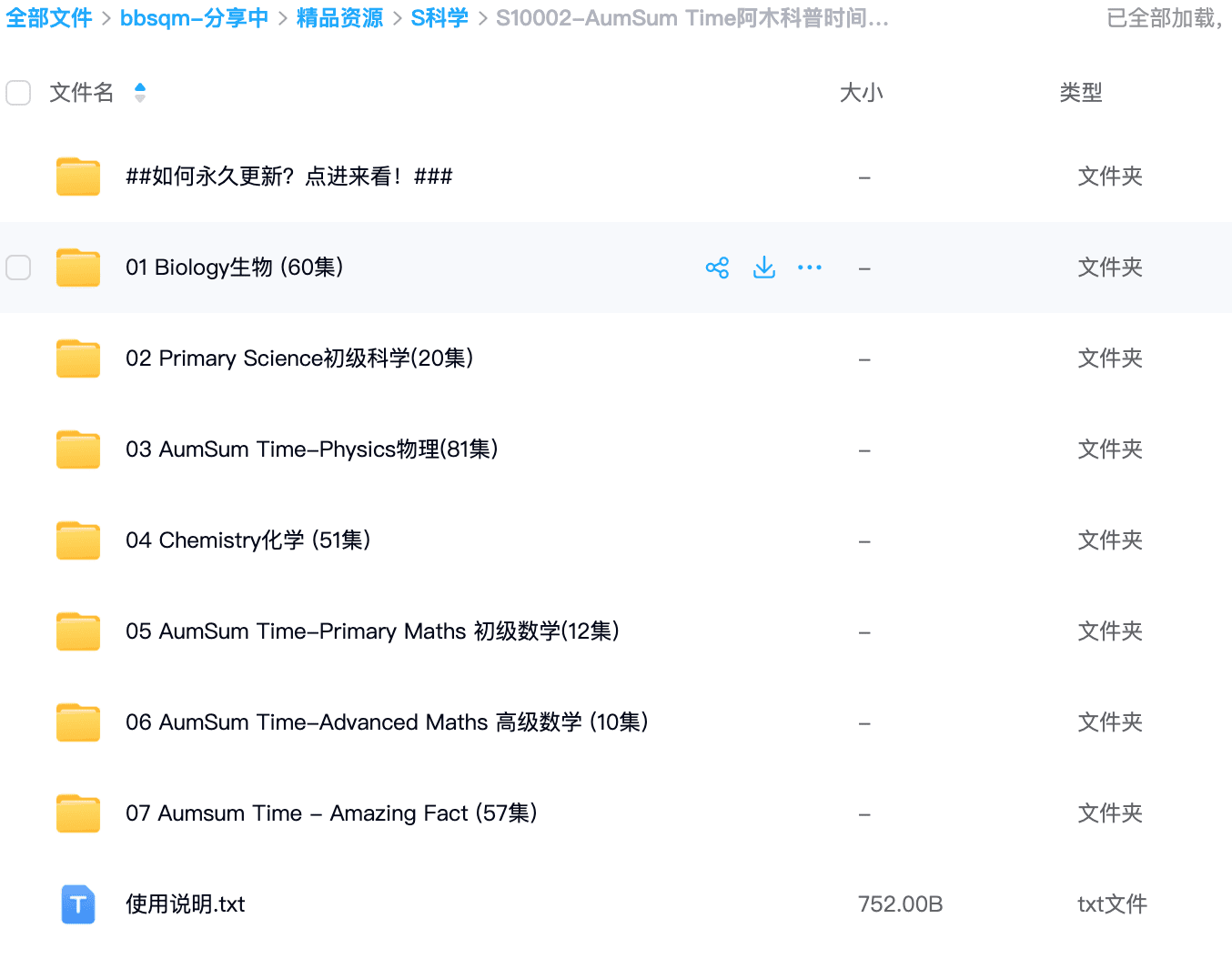Image resolution: width=1232 pixels, height=959 pixels.
Task: Navigate to 全部文件 breadcrumb
Action: [x=49, y=17]
